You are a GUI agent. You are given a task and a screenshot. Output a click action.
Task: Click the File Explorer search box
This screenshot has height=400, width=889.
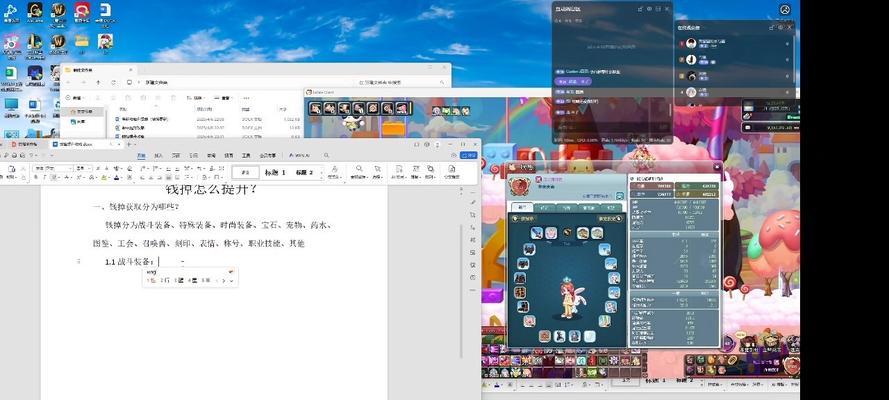pyautogui.click(x=403, y=82)
